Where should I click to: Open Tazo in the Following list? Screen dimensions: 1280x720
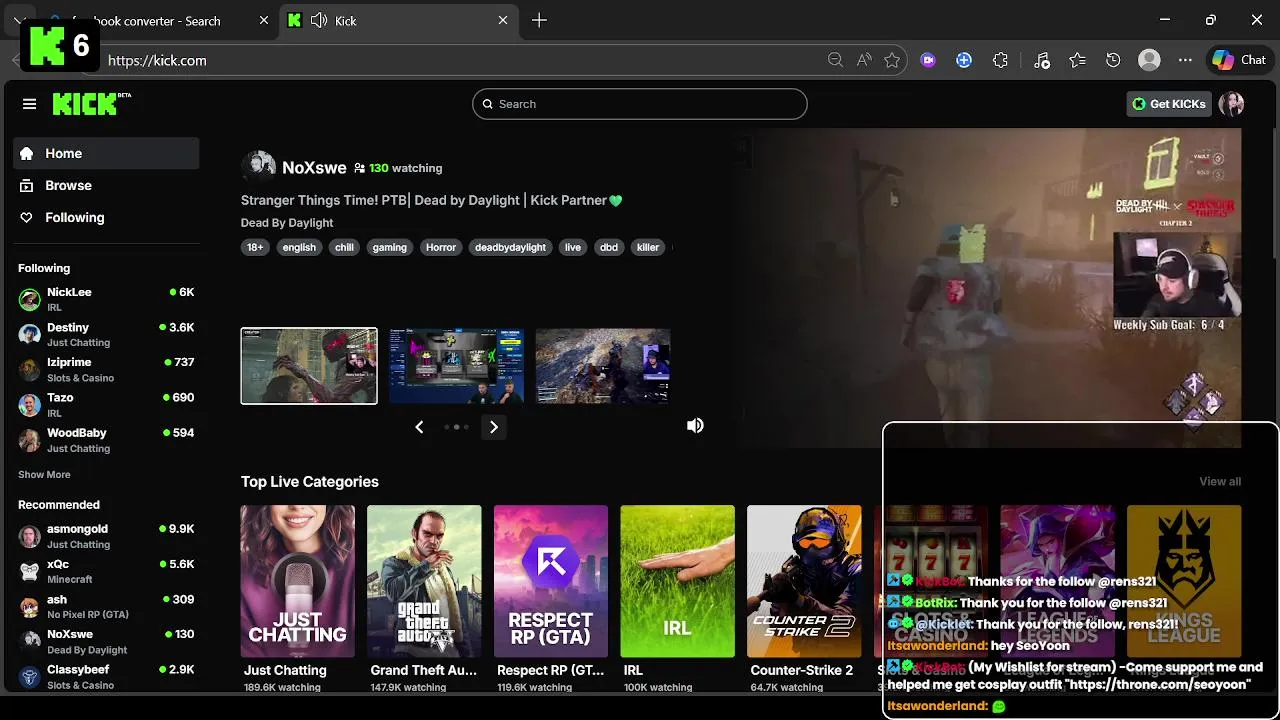coord(106,405)
